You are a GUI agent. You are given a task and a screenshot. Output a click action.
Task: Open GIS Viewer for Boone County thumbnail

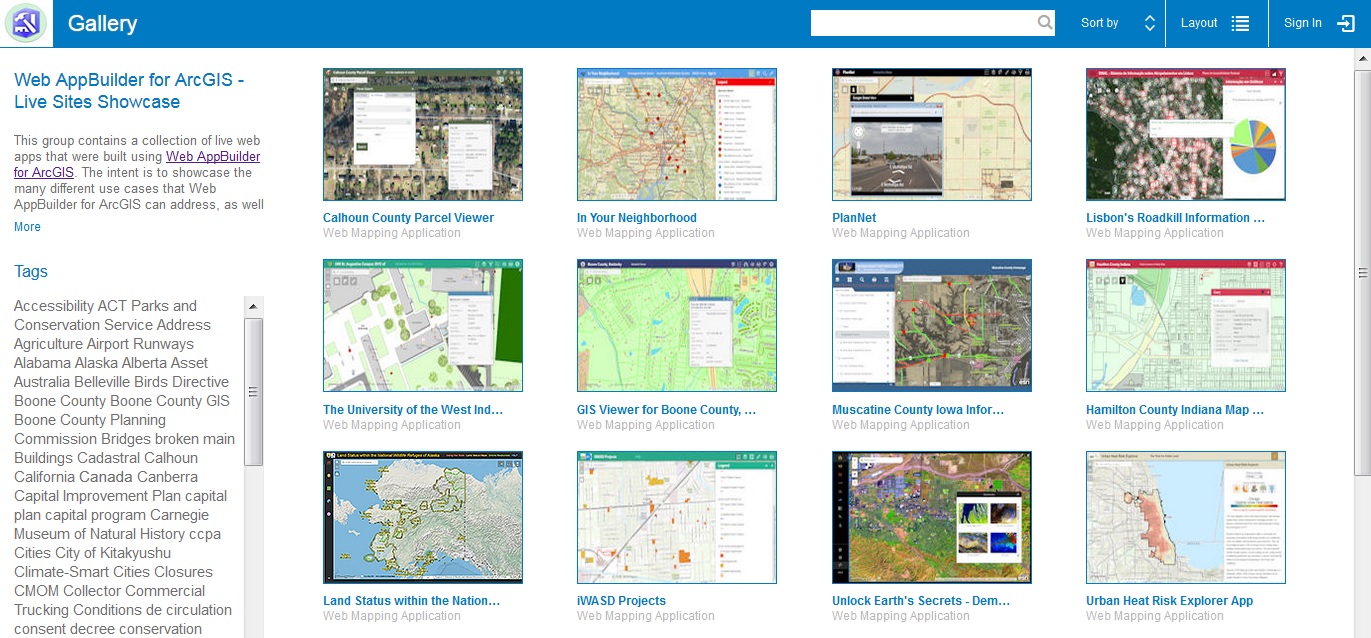[x=677, y=326]
